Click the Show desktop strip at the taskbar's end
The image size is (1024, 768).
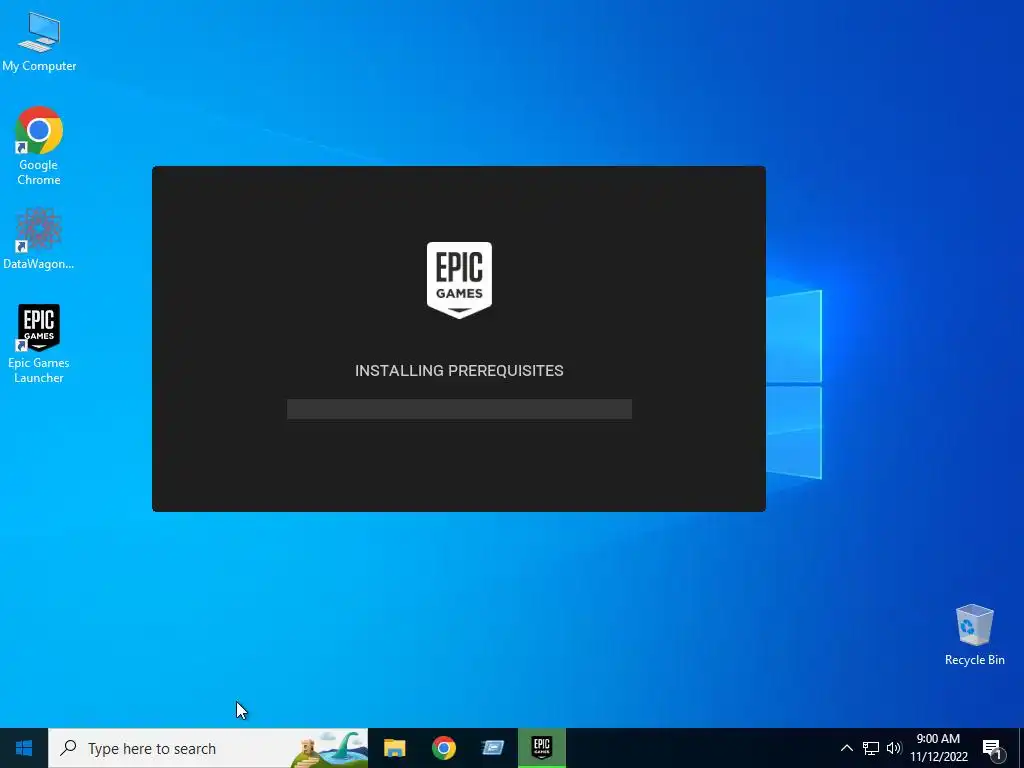(x=1021, y=748)
